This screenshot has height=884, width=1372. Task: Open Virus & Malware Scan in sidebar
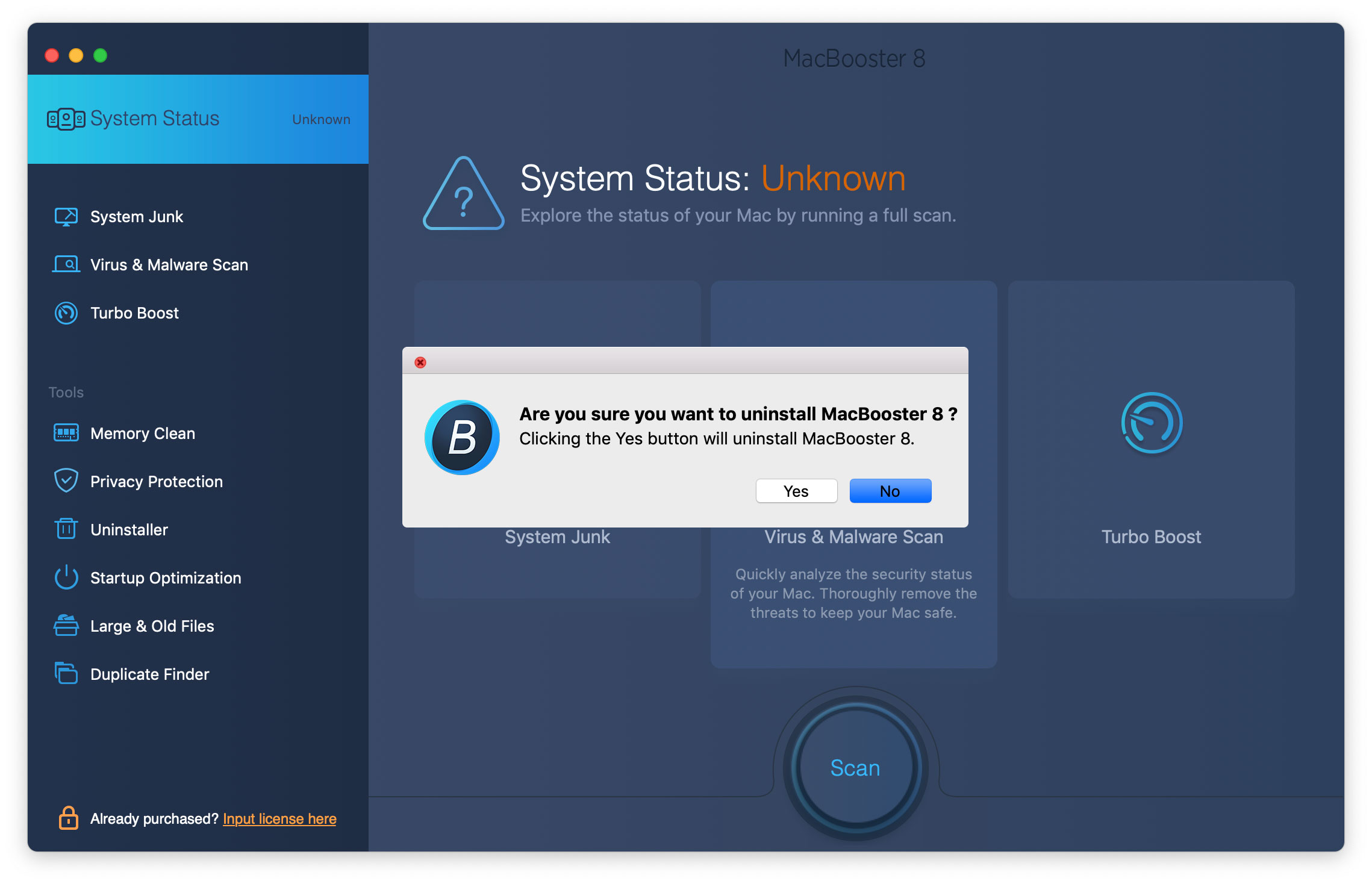pyautogui.click(x=169, y=265)
